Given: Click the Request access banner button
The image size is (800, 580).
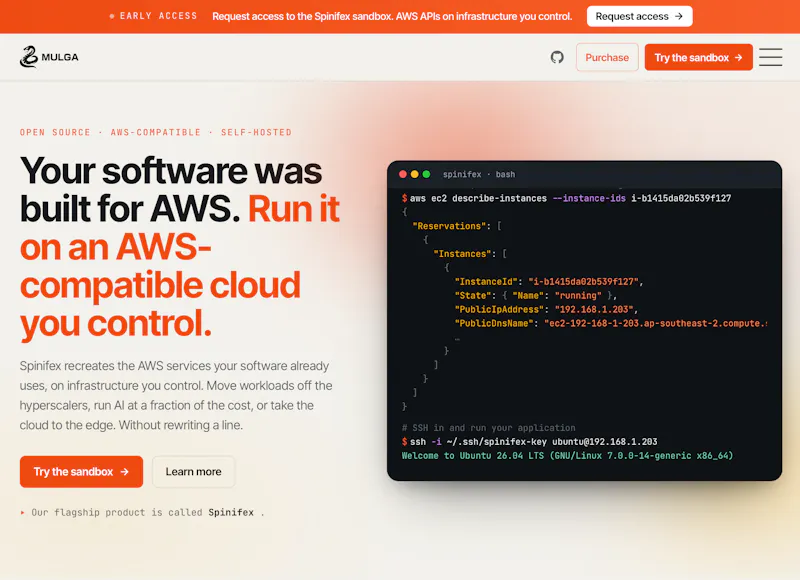Looking at the screenshot, I should tap(639, 16).
